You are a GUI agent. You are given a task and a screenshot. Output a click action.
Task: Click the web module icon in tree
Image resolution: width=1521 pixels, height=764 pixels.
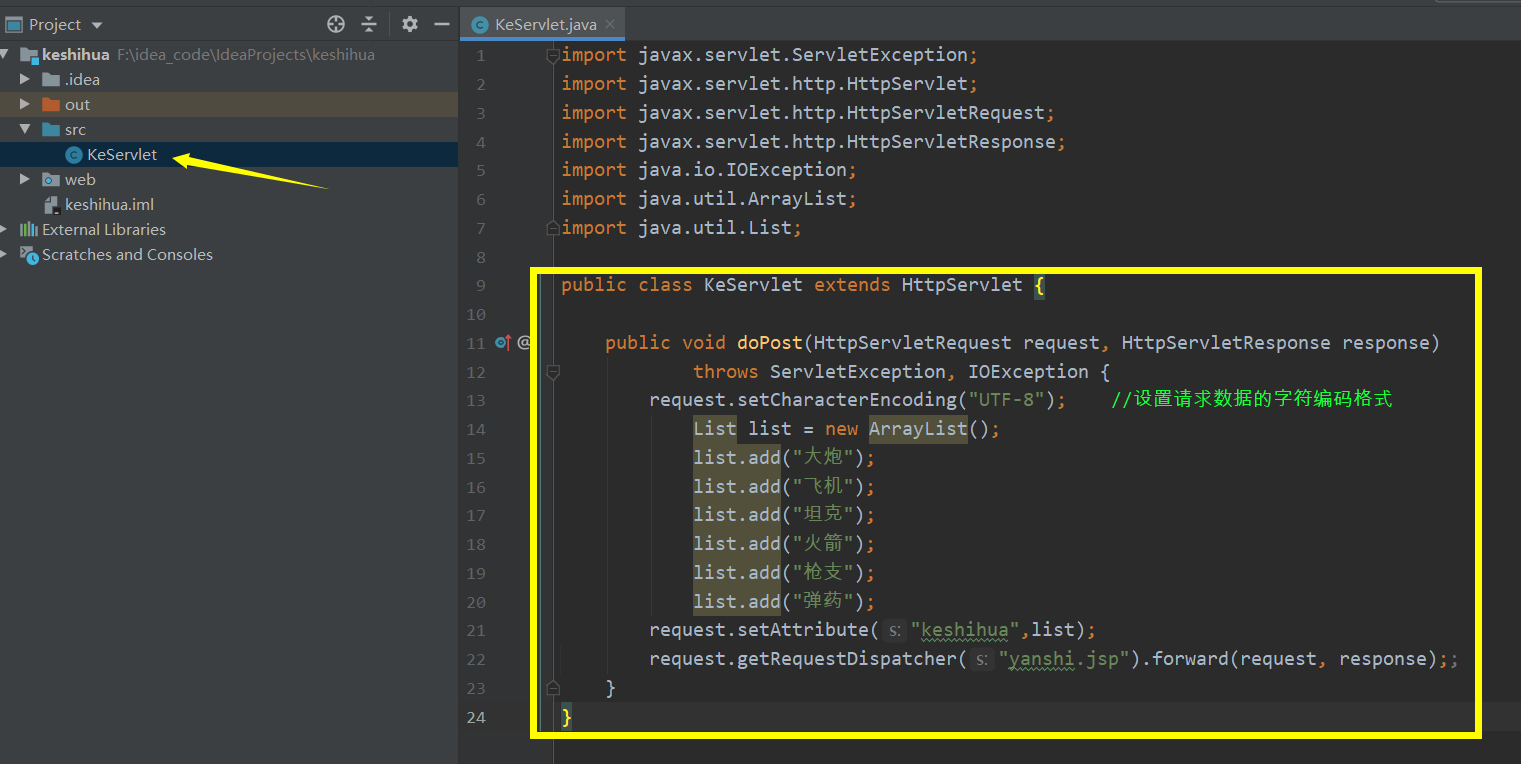pos(51,179)
